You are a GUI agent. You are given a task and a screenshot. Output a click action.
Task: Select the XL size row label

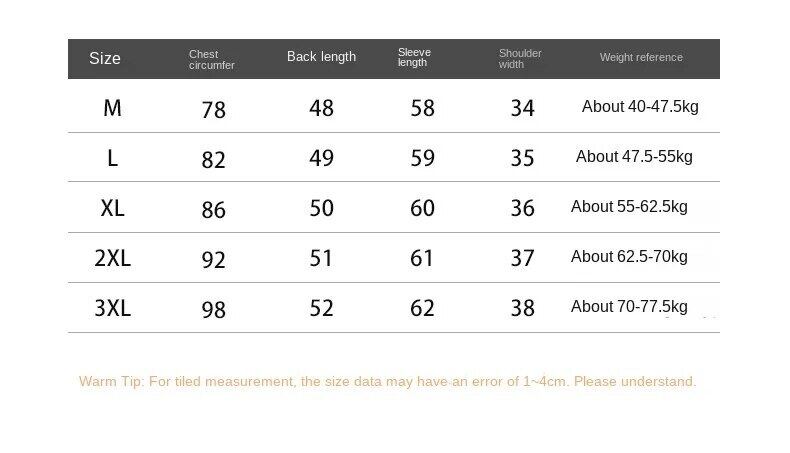click(112, 208)
